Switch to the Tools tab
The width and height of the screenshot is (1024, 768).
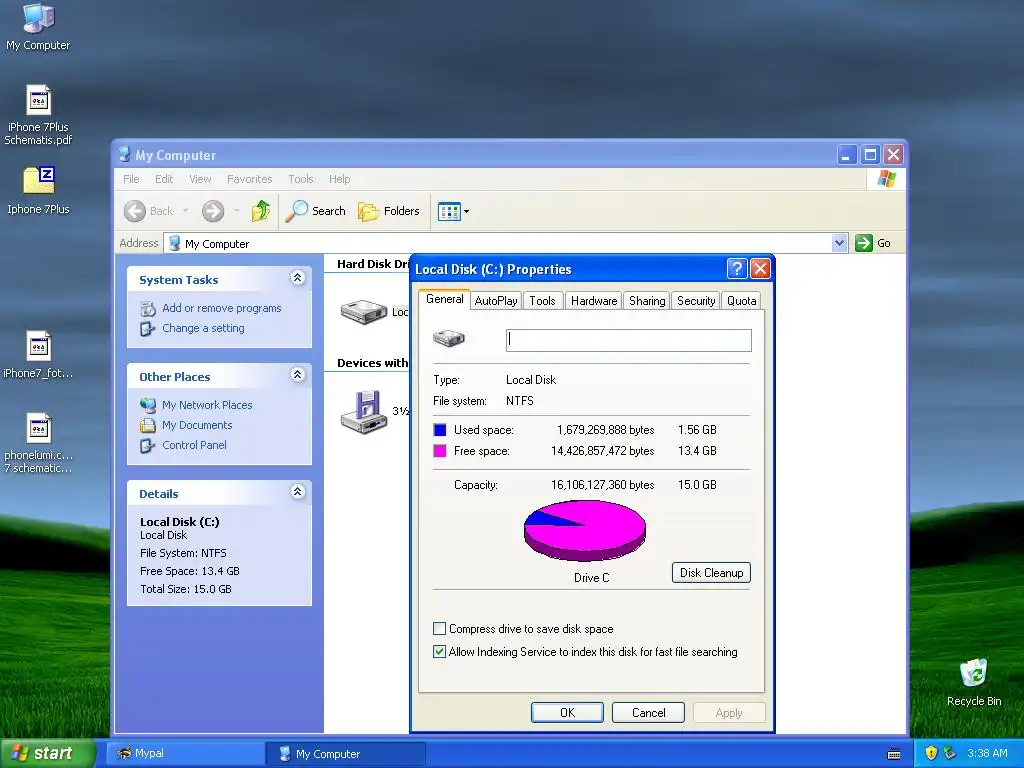click(x=542, y=300)
